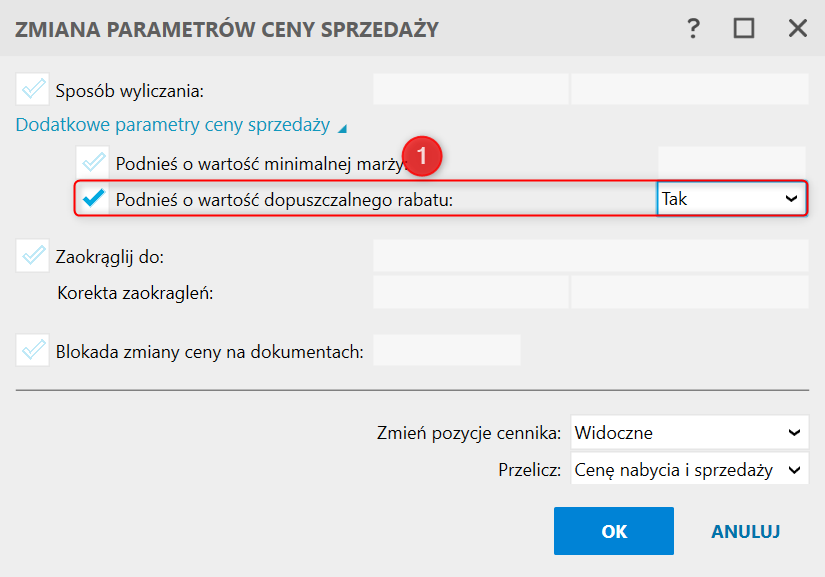Screen dimensions: 825x577
Task: Enable the Sposób wyliczania checkbox
Action: (x=33, y=90)
